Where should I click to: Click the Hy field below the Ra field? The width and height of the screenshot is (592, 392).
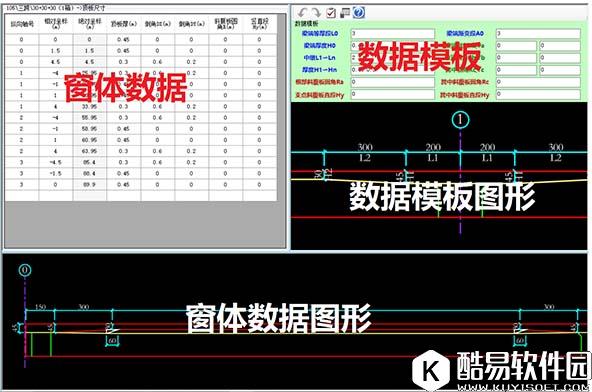tap(393, 94)
